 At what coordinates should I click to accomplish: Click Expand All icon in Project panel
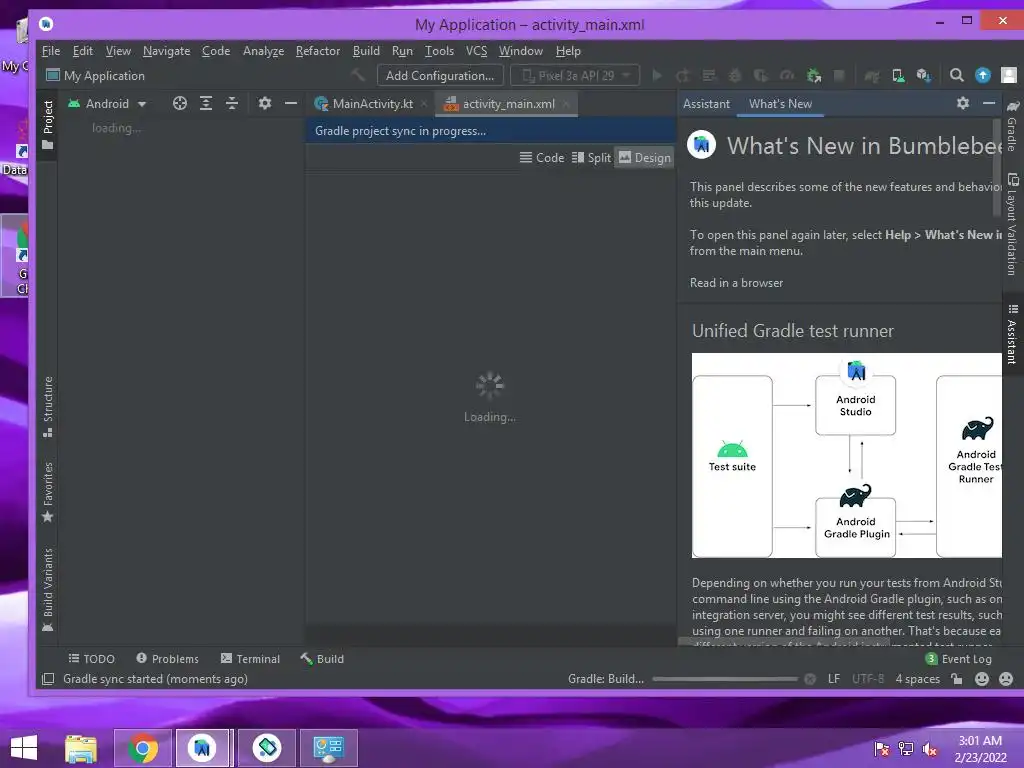coord(206,103)
